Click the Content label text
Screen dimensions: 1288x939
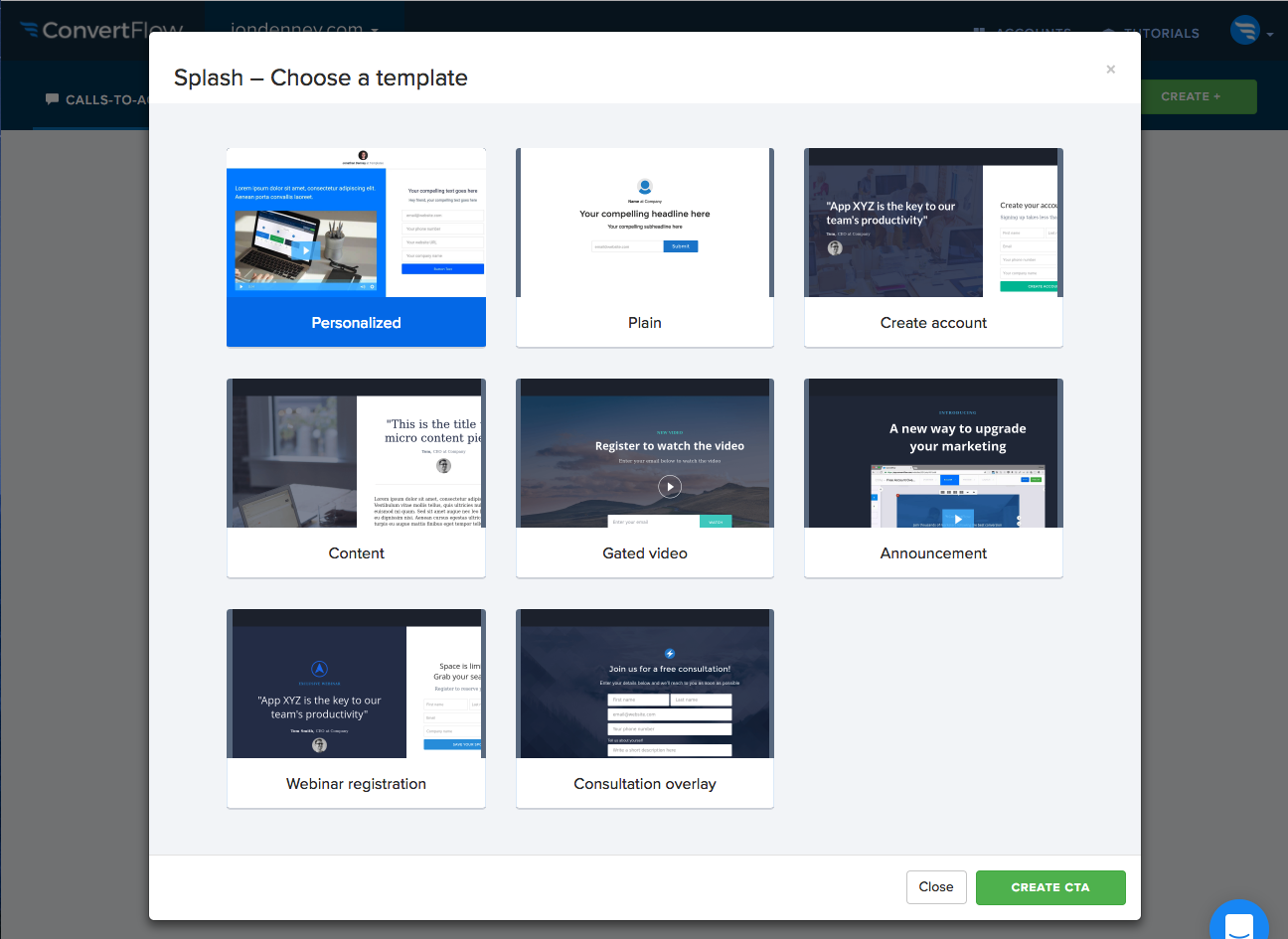pyautogui.click(x=356, y=553)
